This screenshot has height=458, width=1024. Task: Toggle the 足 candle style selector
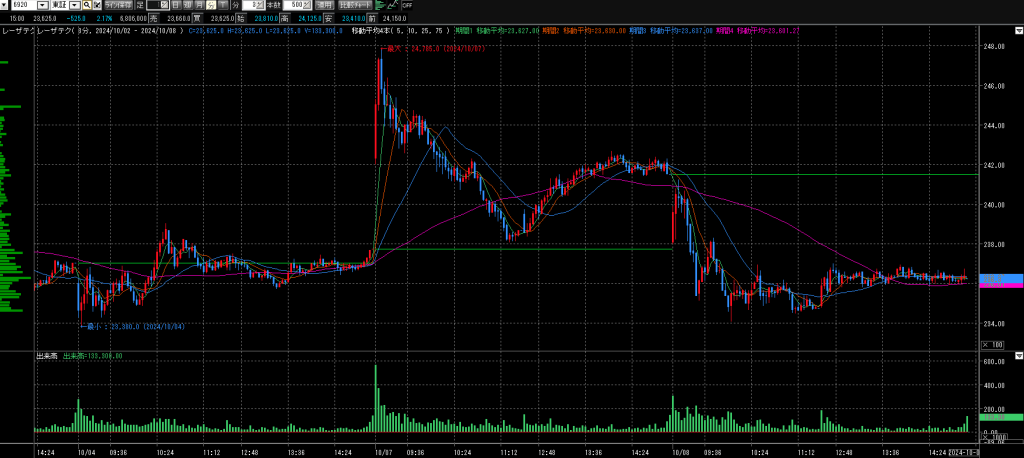[x=160, y=5]
